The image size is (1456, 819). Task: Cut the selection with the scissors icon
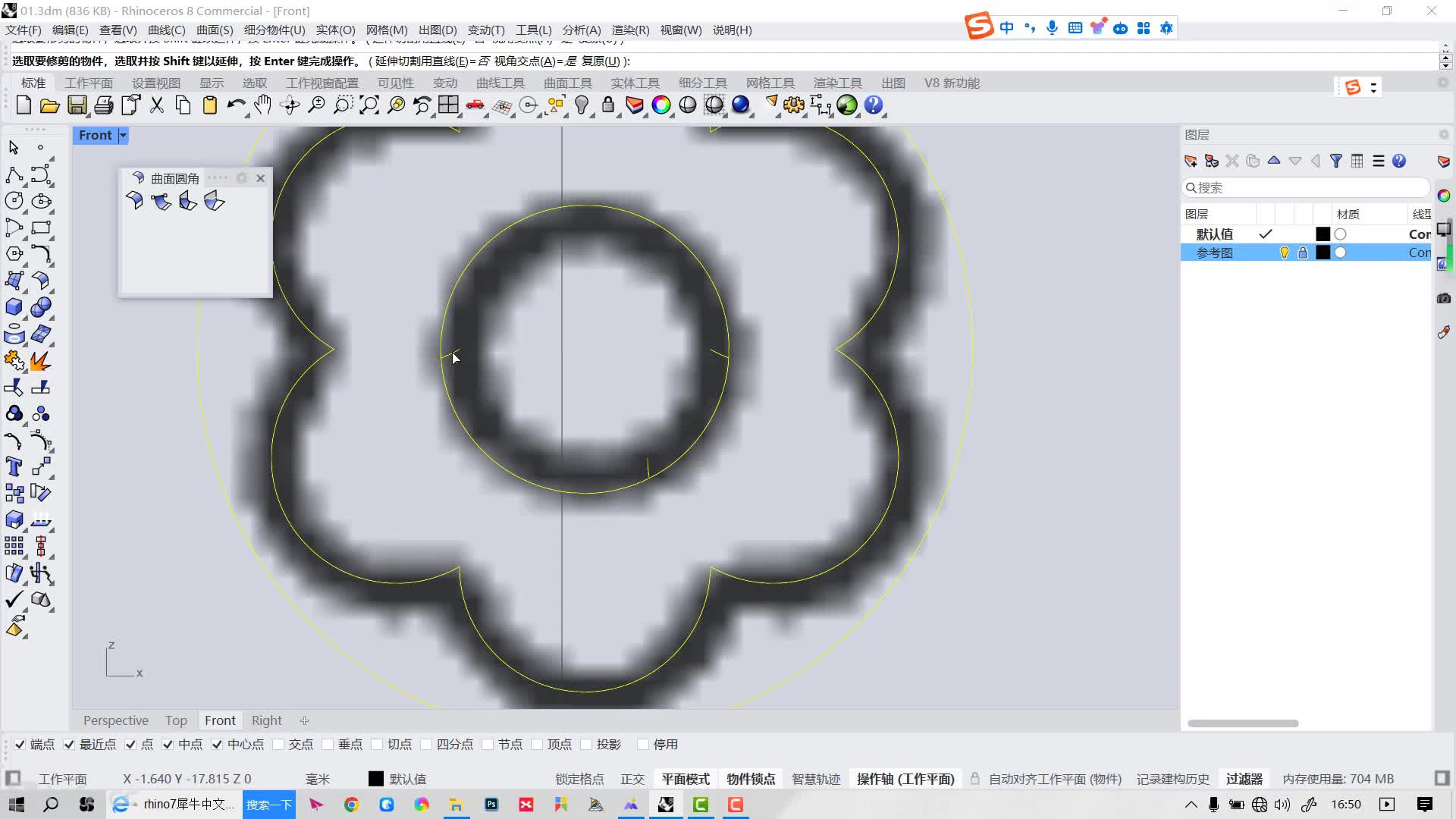click(157, 105)
